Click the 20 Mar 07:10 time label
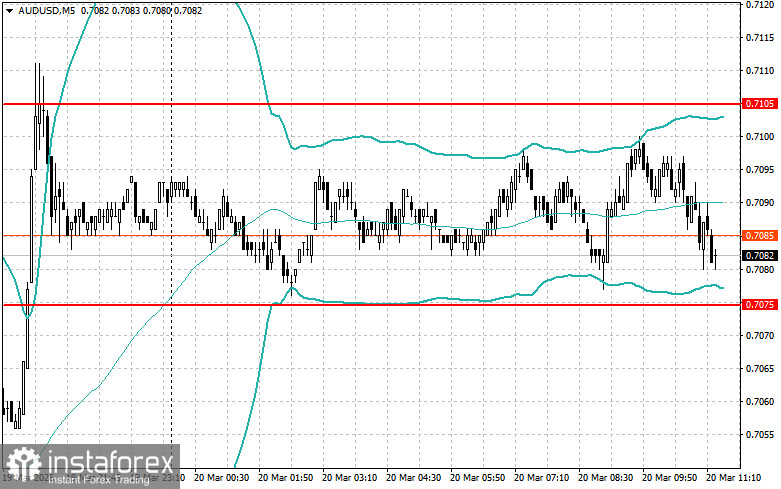This screenshot has width=781, height=489. (x=541, y=478)
